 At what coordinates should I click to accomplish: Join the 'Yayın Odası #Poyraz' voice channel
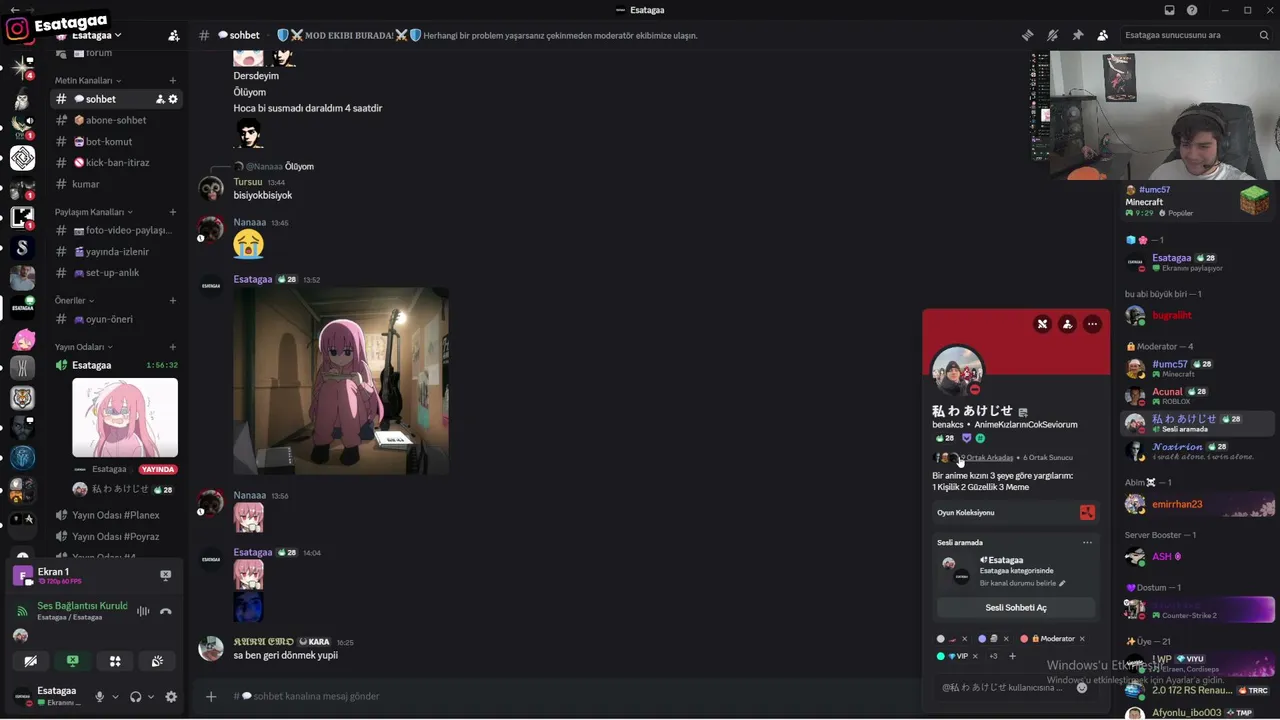116,536
